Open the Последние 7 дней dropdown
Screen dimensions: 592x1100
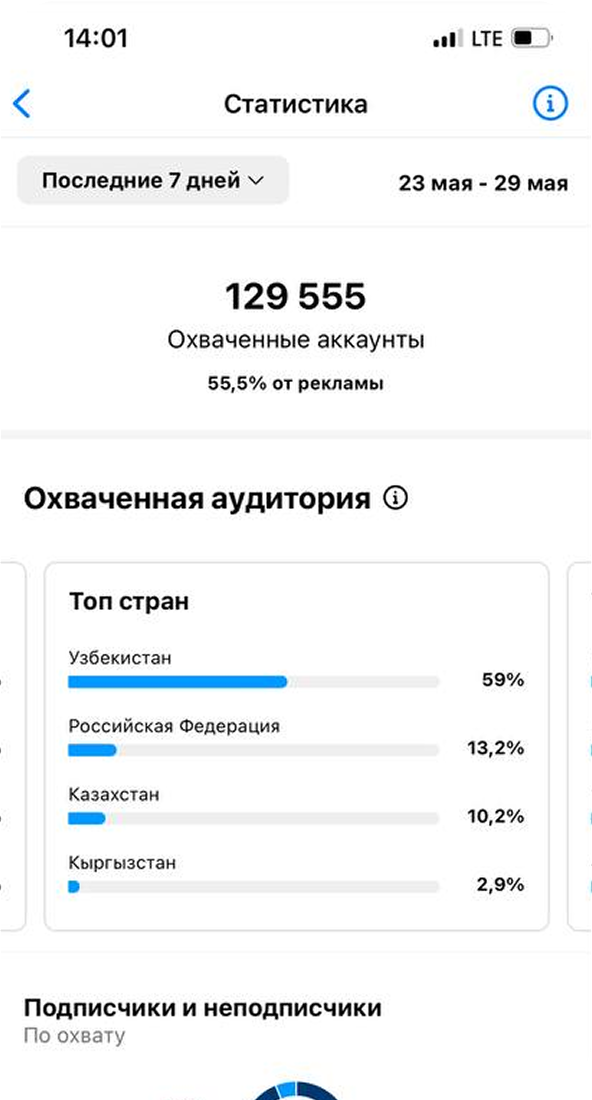click(153, 180)
